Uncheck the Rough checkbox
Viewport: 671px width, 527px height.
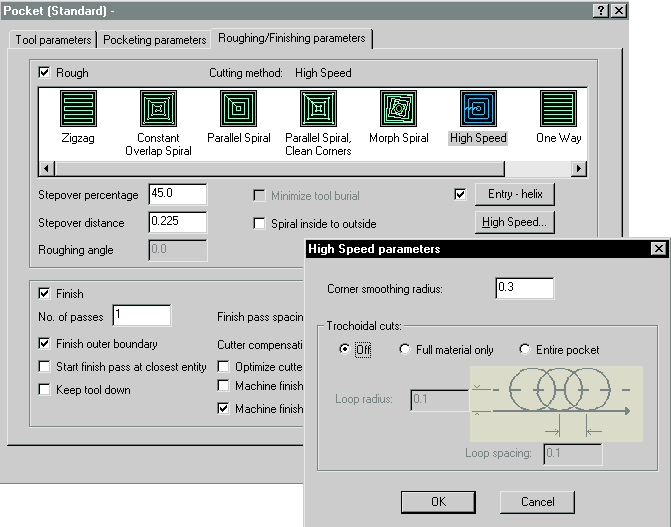(x=44, y=73)
